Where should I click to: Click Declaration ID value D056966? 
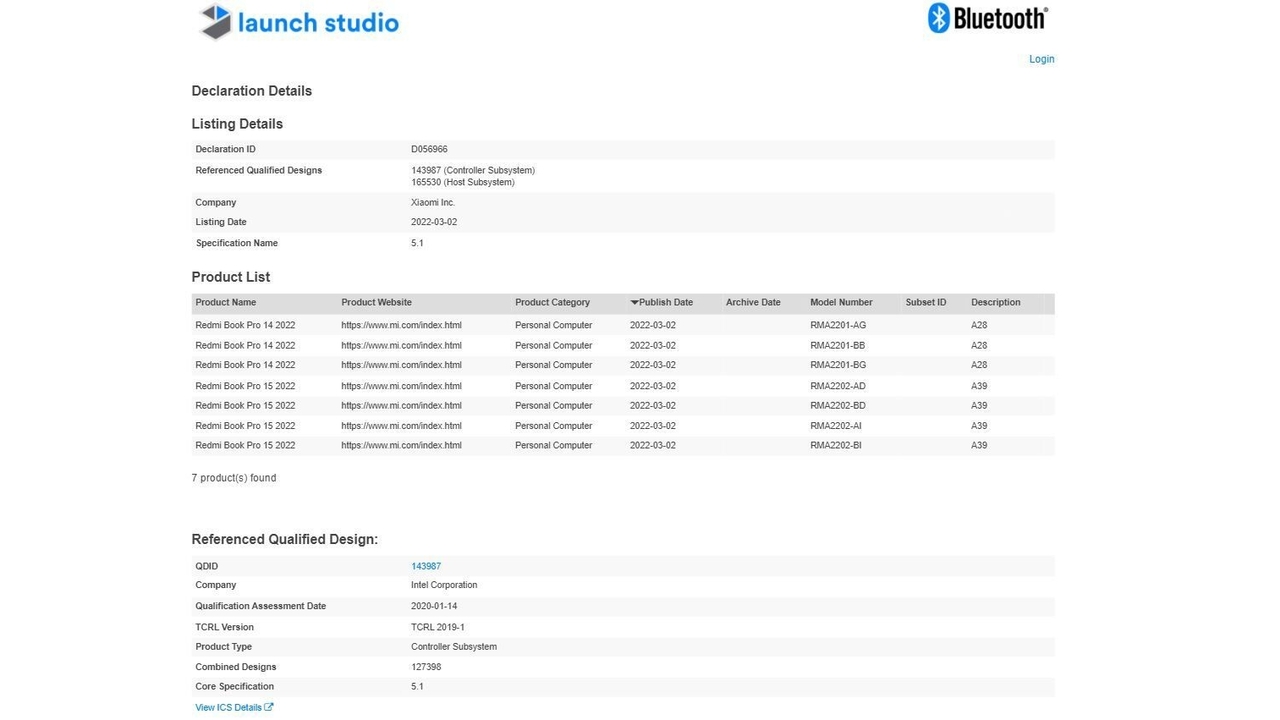pyautogui.click(x=429, y=149)
